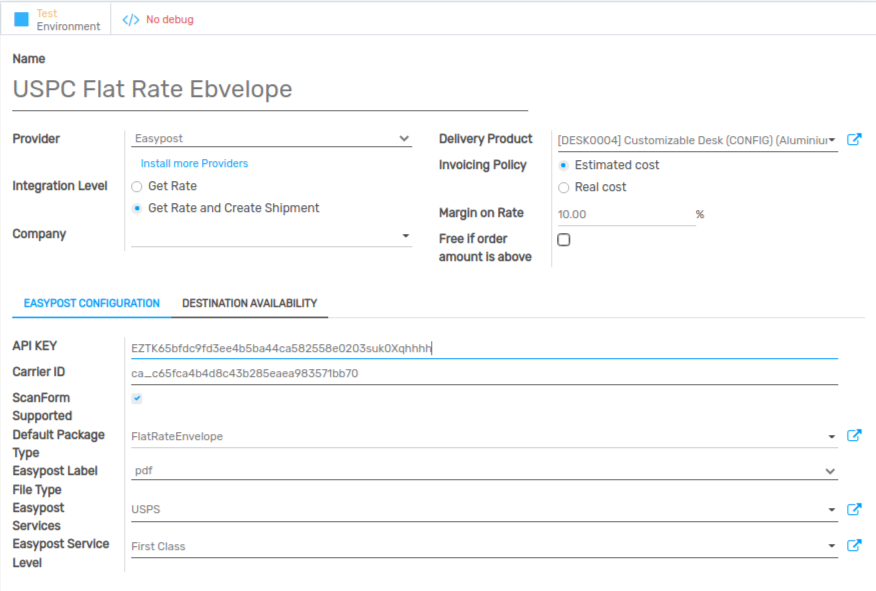Open external link for Default Package Type

point(854,436)
